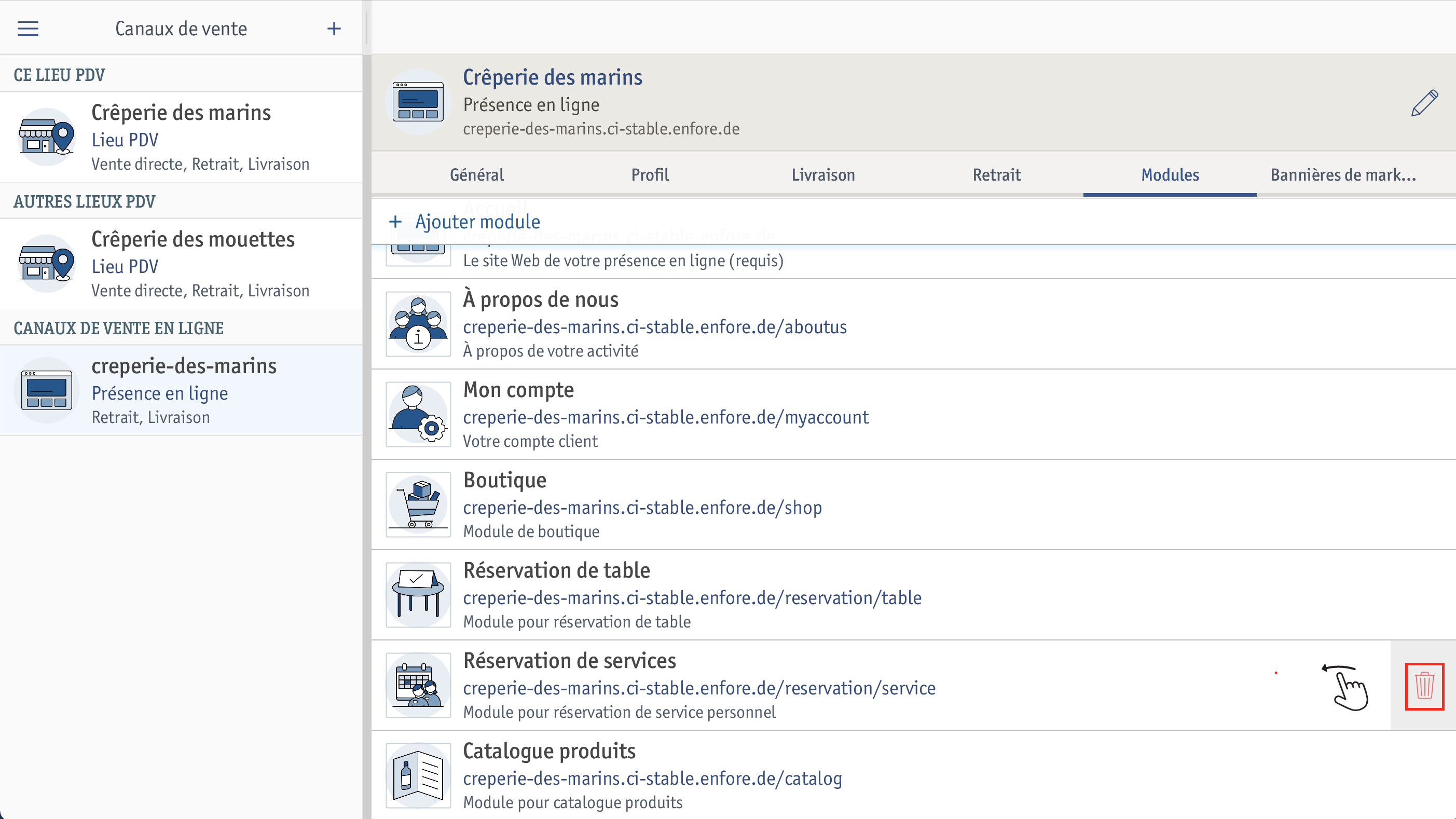
Task: Select the Modules tab
Action: 1170,175
